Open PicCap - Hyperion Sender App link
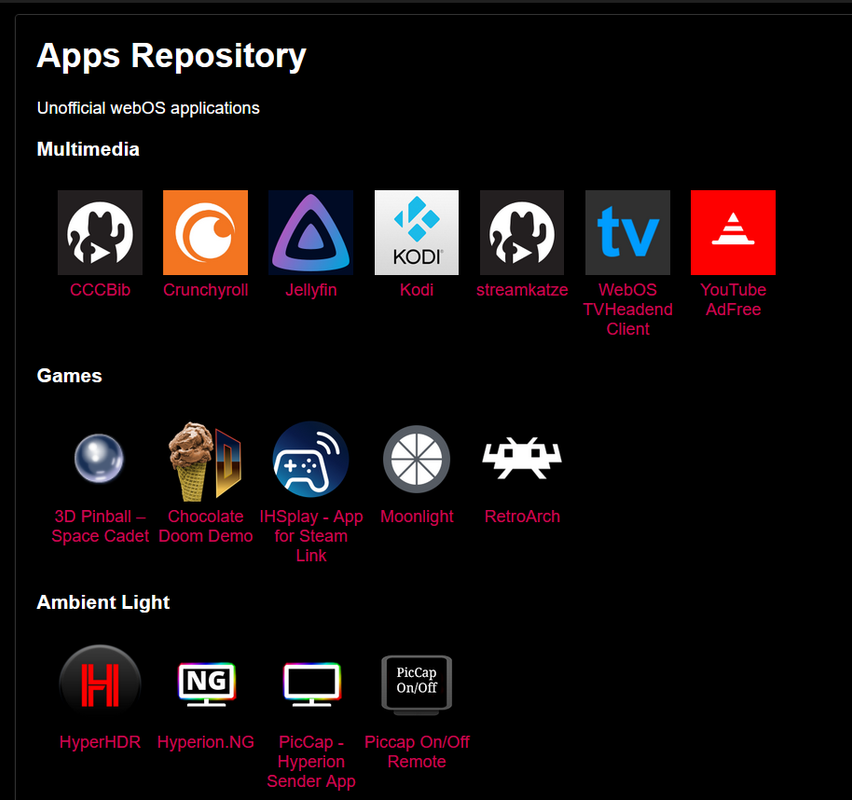This screenshot has height=800, width=852. (x=311, y=761)
